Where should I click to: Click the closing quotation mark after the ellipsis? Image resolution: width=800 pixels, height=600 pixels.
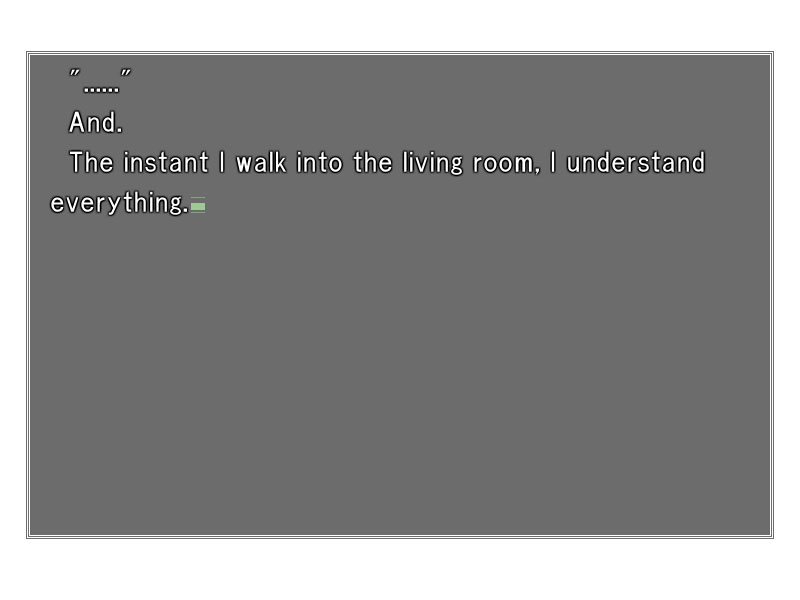click(x=125, y=73)
